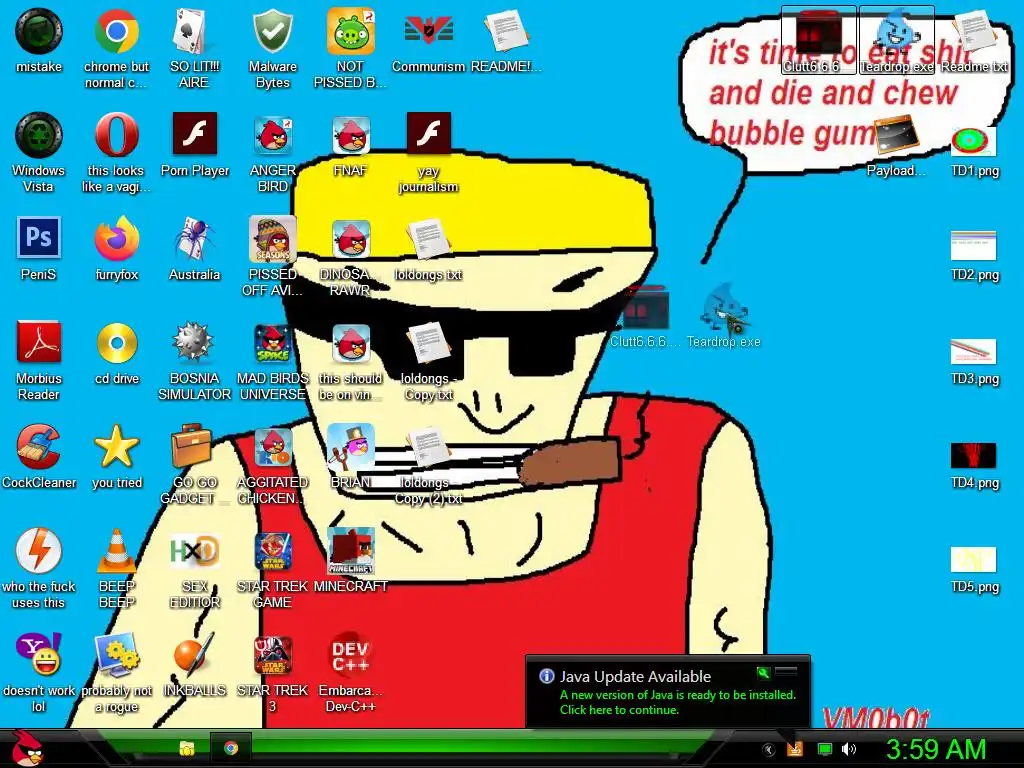Launch the Flash "Porn Player" icon

point(194,145)
